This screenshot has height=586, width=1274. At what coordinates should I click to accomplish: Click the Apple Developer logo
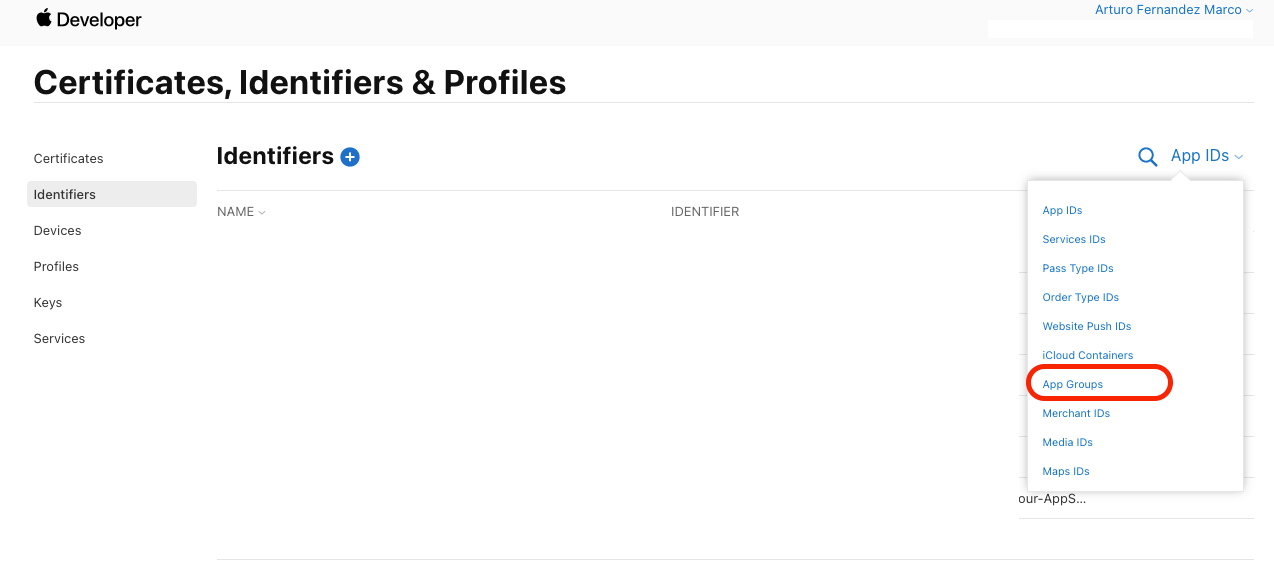point(89,19)
